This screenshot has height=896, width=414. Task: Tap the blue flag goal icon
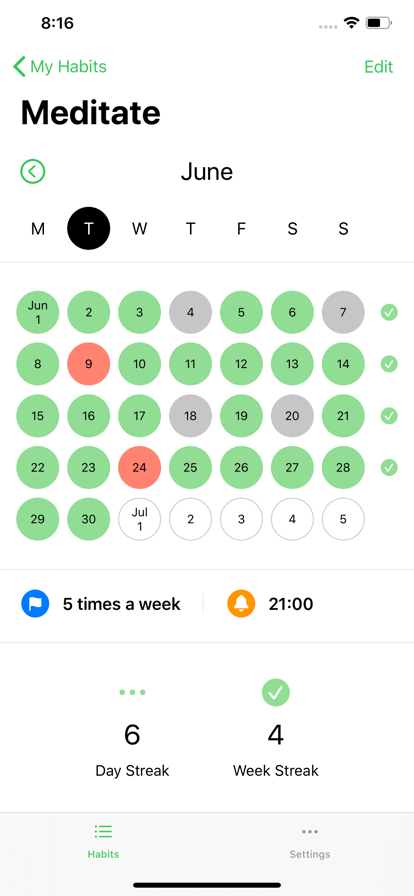click(35, 604)
